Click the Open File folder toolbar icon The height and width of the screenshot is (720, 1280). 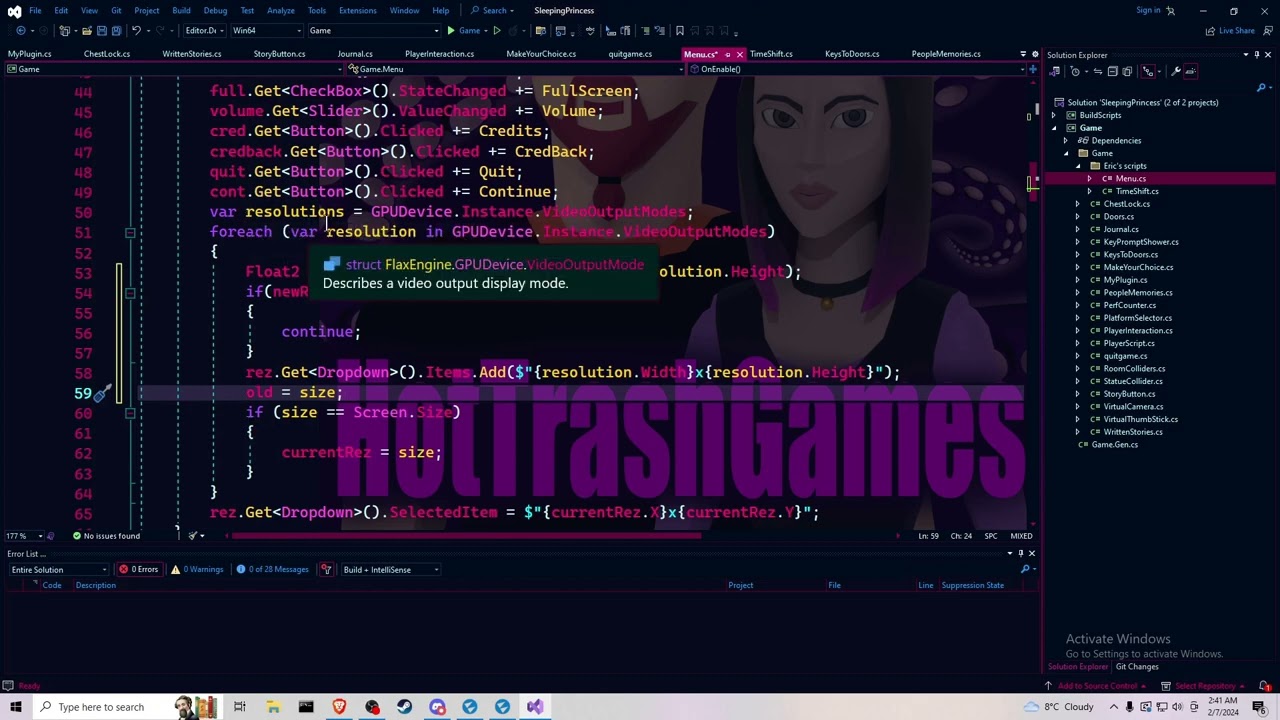click(x=87, y=31)
